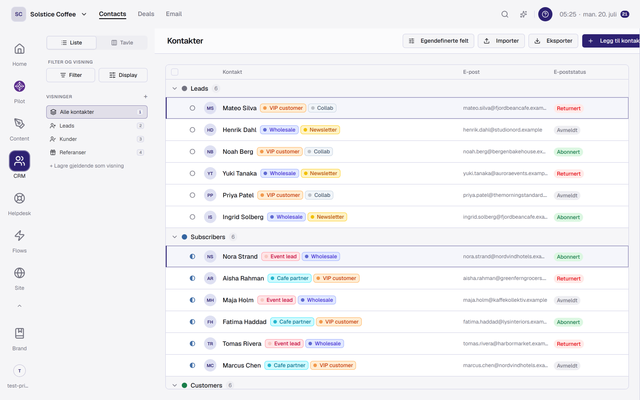Collapse the Leads group
Screen dimensions: 640x400
pos(175,89)
